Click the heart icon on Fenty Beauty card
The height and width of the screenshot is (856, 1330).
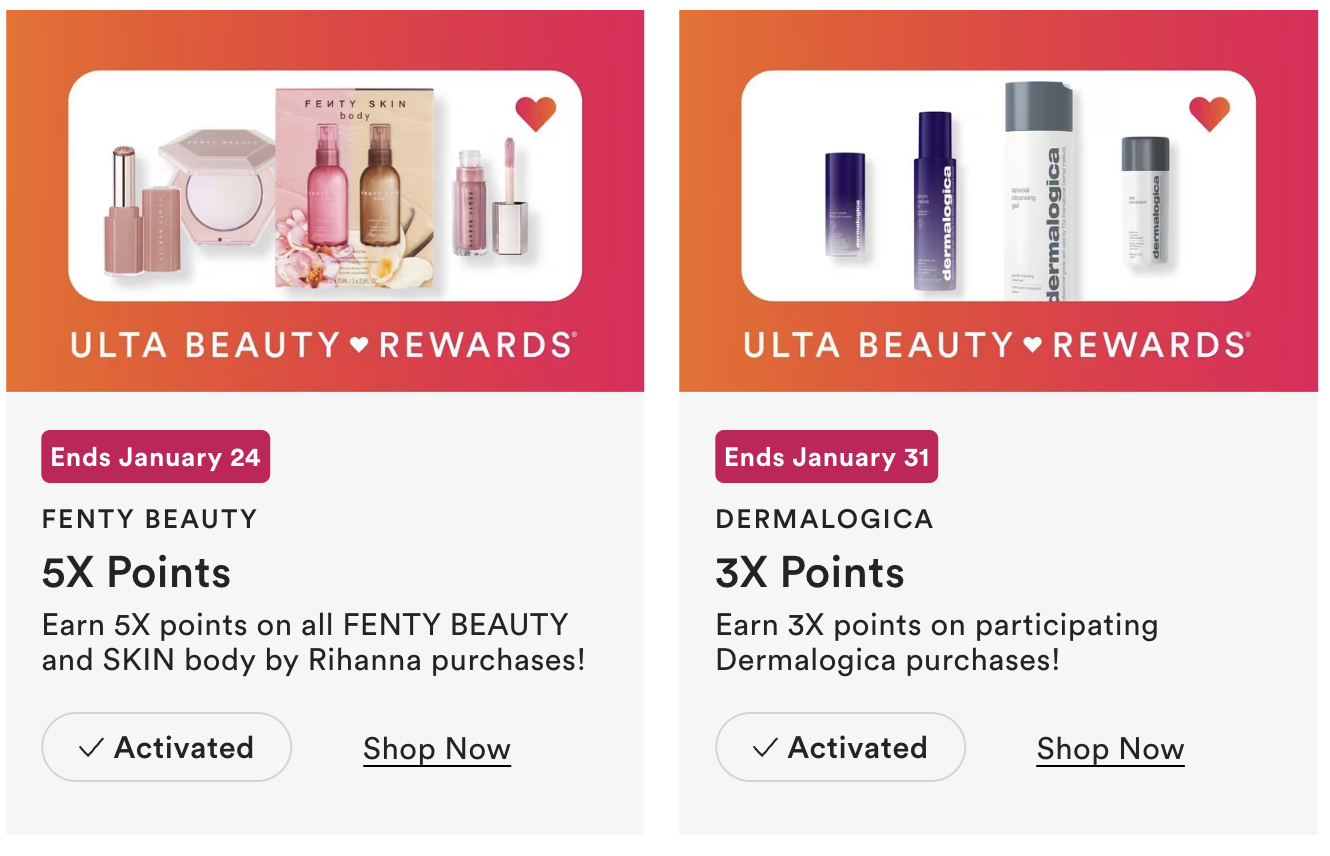coord(535,113)
